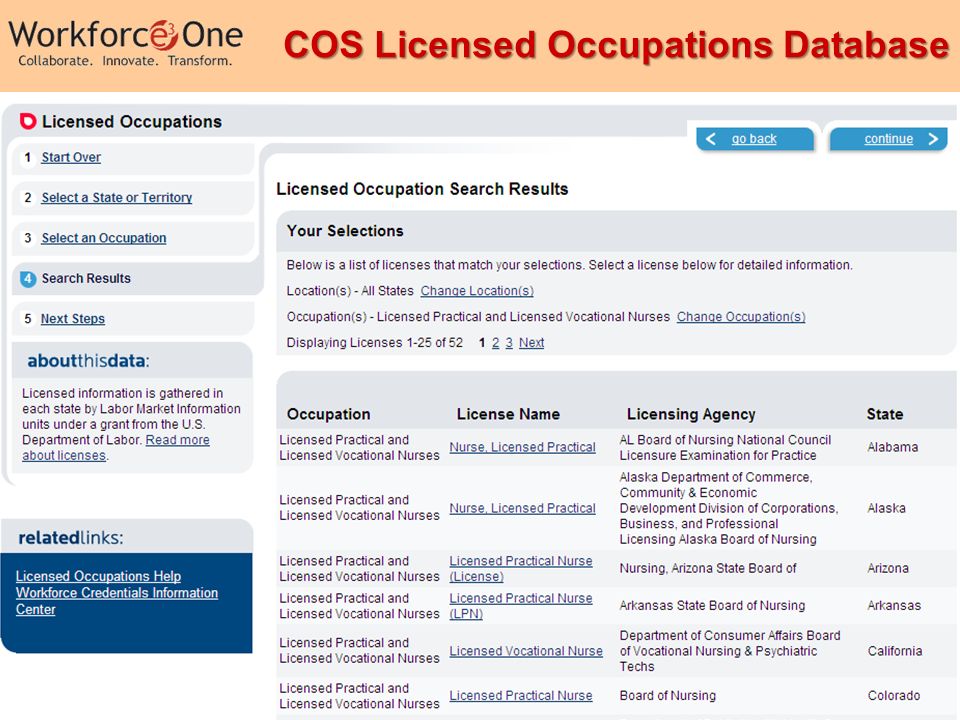960x720 pixels.
Task: Open Licensed Vocational Nurse for California
Action: (526, 651)
